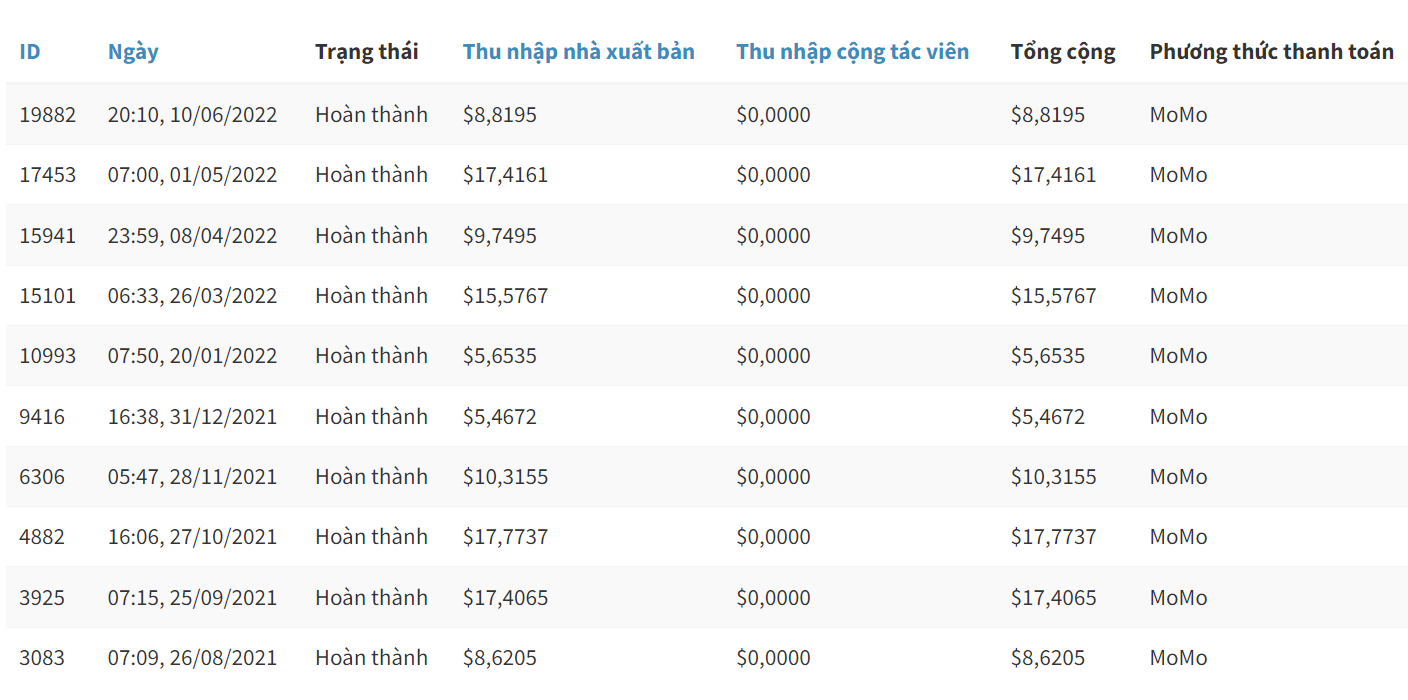The height and width of the screenshot is (700, 1408).
Task: Select total amount $5,4672
Action: click(x=1047, y=417)
